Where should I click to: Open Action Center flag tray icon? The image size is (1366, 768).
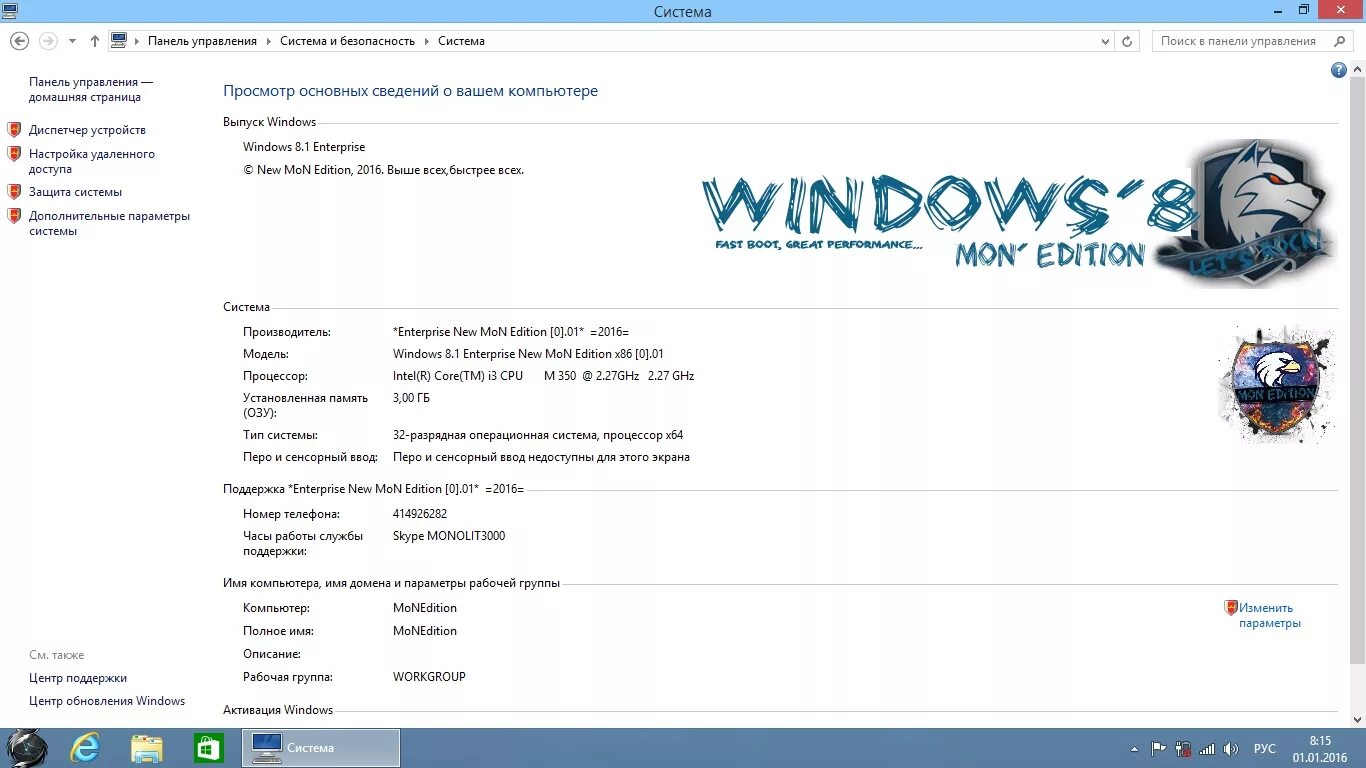tap(1158, 748)
